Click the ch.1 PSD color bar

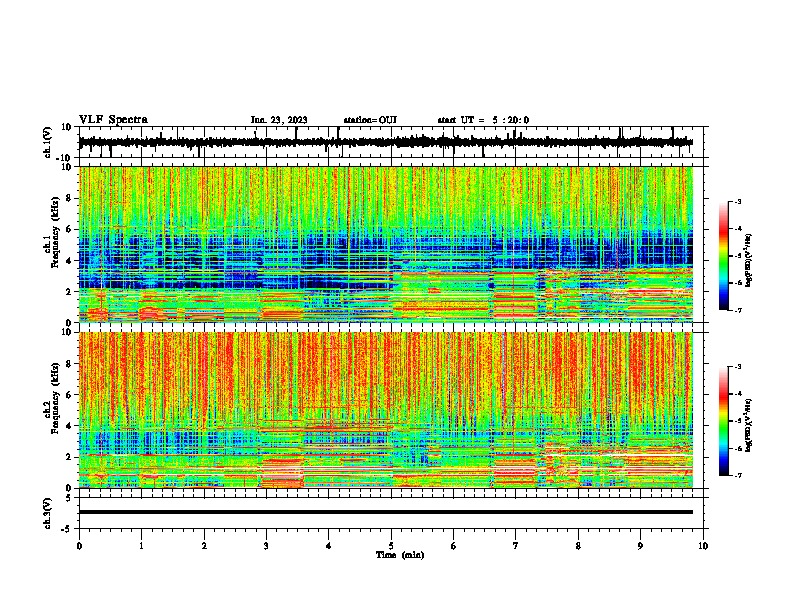point(724,256)
